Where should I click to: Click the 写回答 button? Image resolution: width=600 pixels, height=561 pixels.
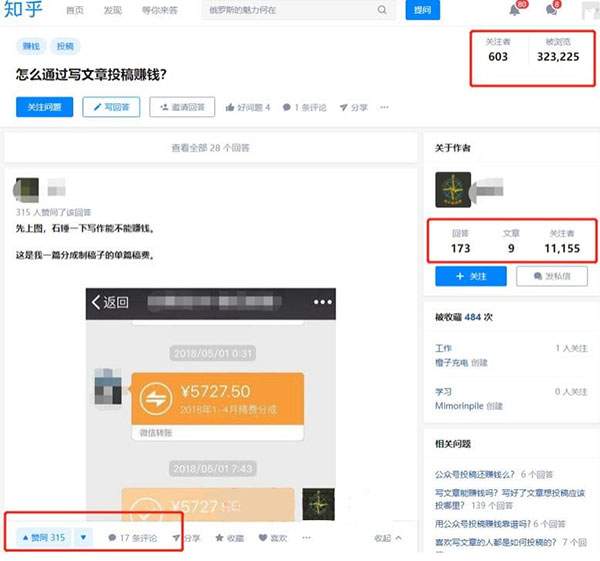point(111,107)
